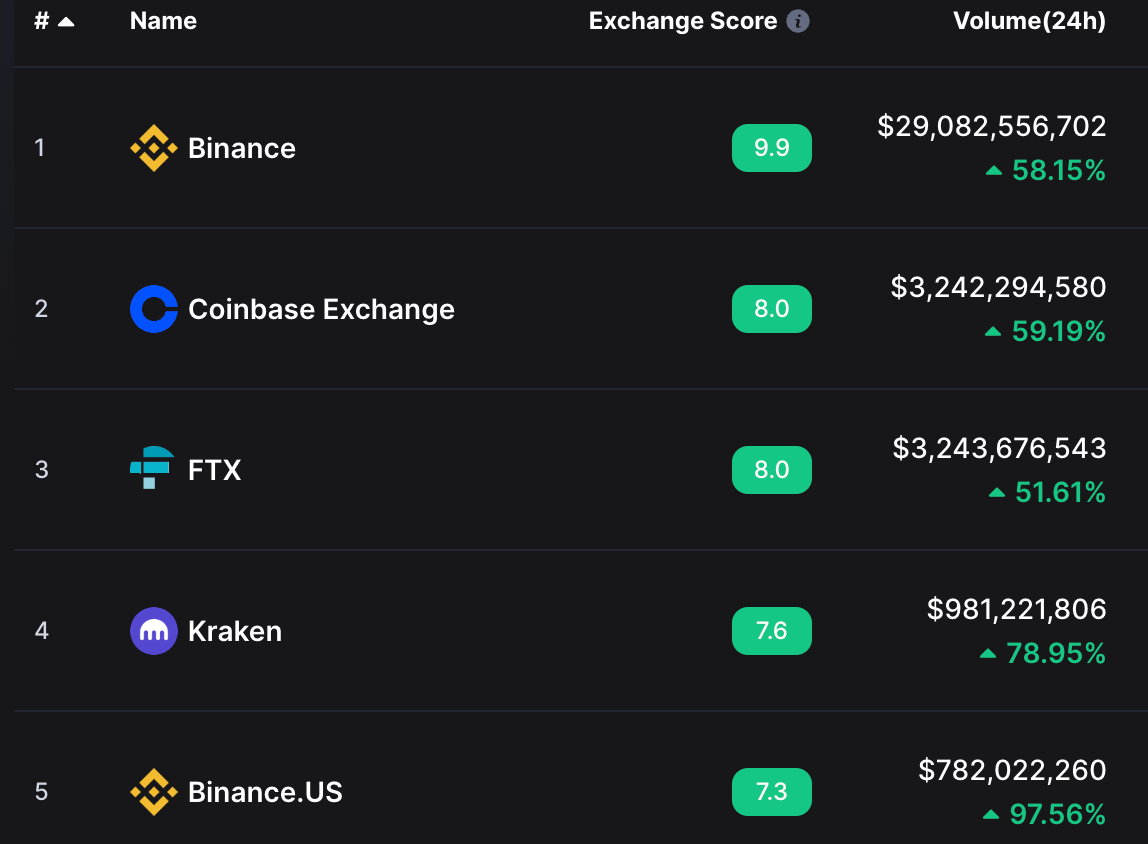1148x844 pixels.
Task: Click Binance's 9.9 score badge
Action: [771, 148]
